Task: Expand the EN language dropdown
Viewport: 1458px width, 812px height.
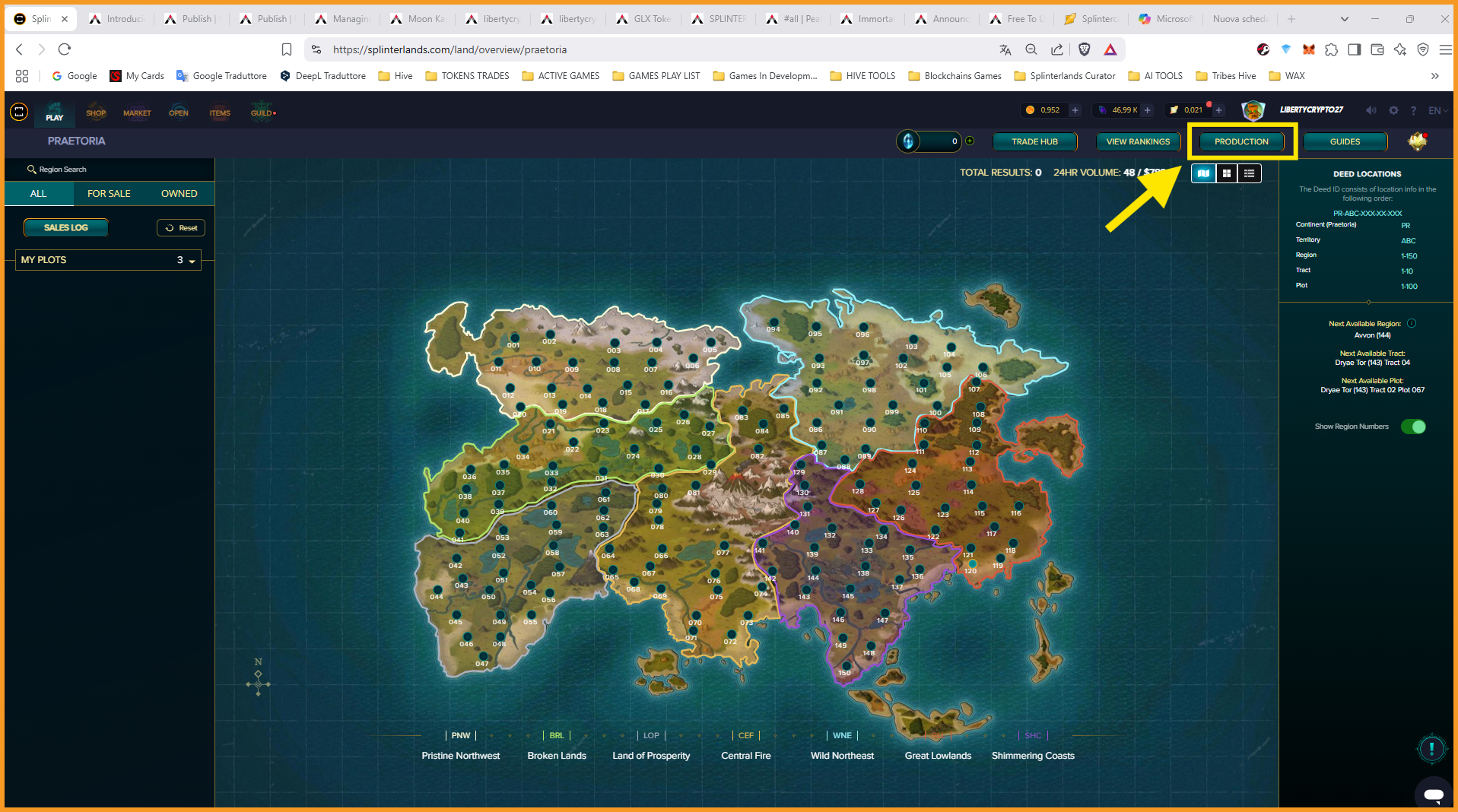Action: [x=1437, y=110]
